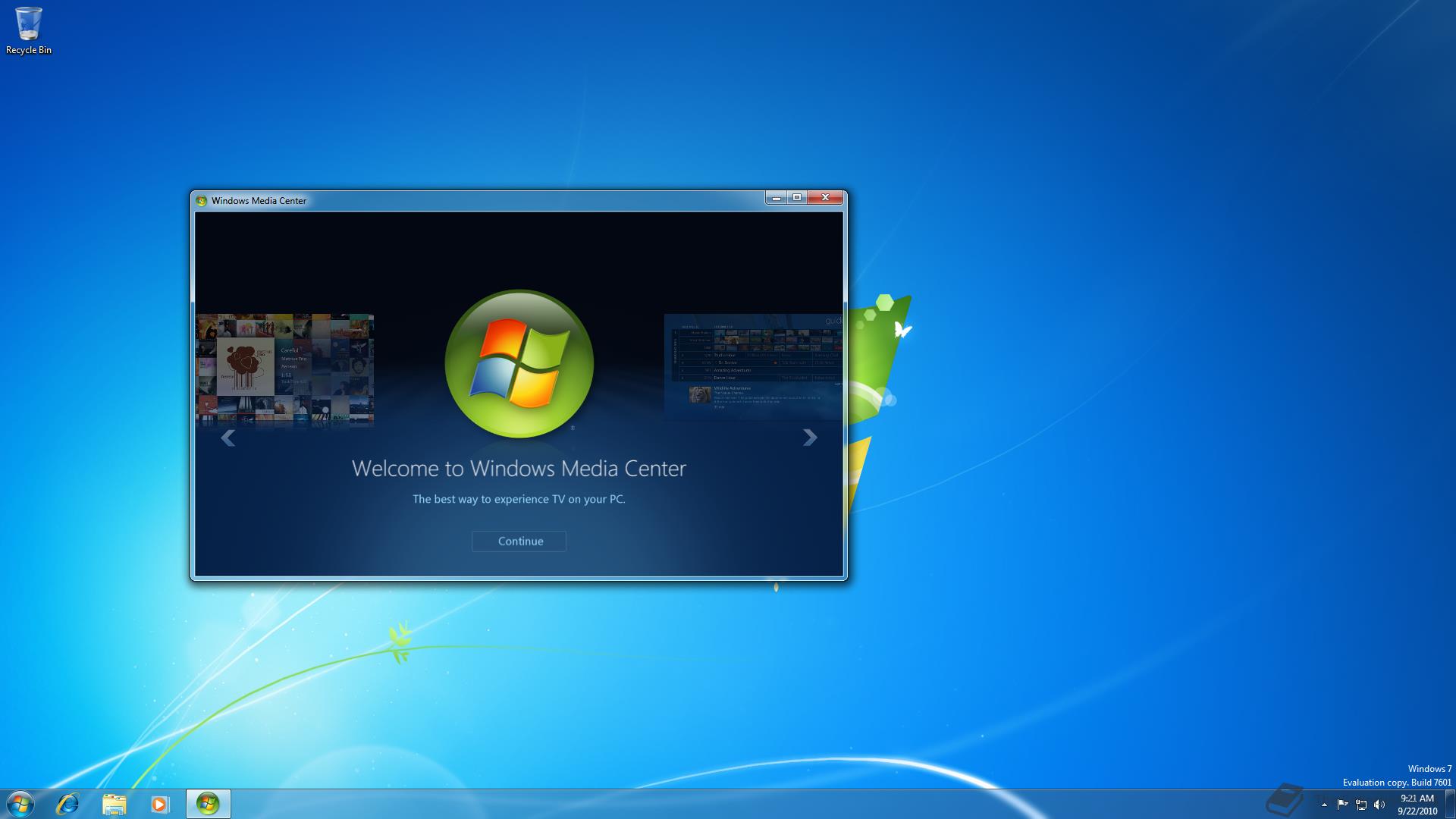The height and width of the screenshot is (819, 1456).
Task: Open the network status tray icon
Action: click(x=1361, y=805)
